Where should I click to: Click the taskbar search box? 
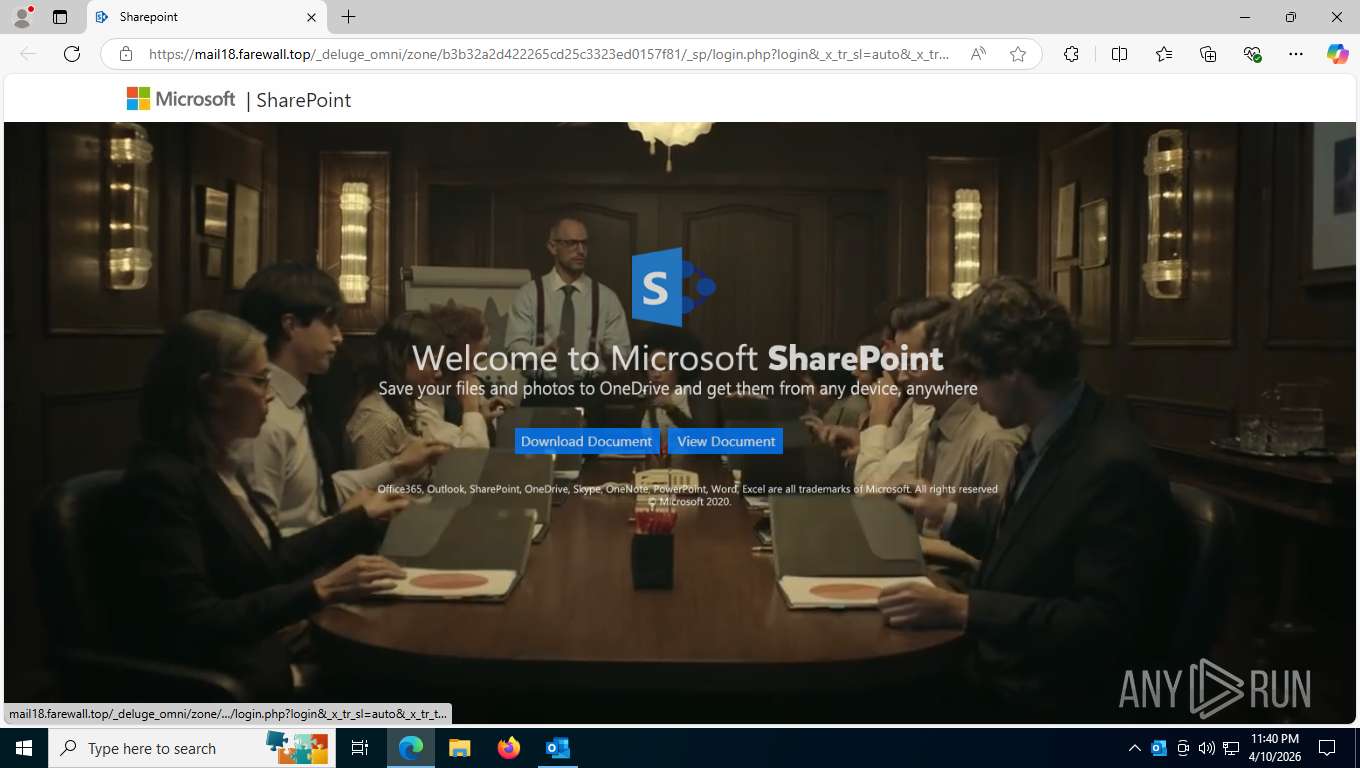[x=191, y=748]
